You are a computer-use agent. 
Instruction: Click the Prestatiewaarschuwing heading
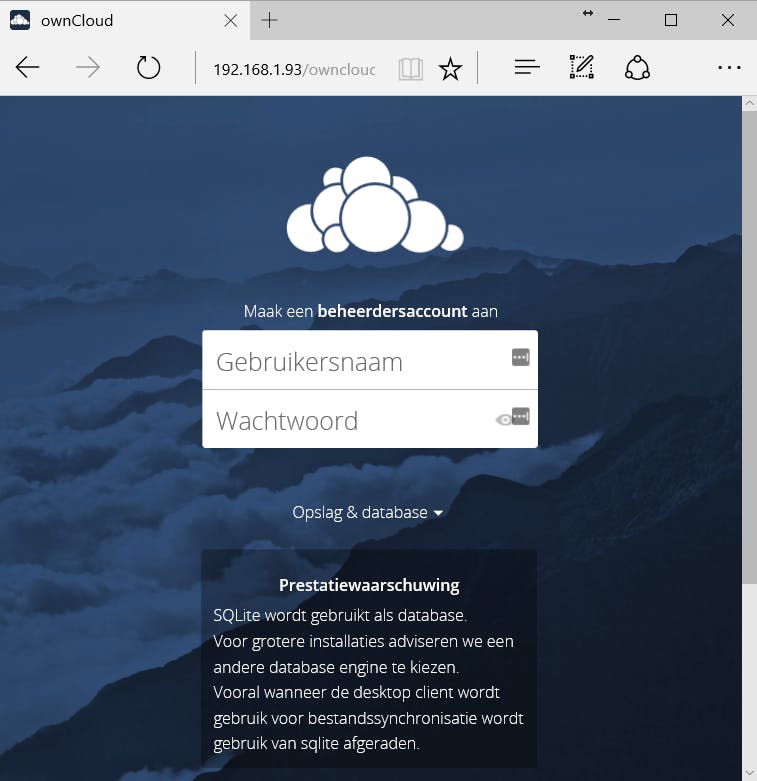click(x=369, y=585)
